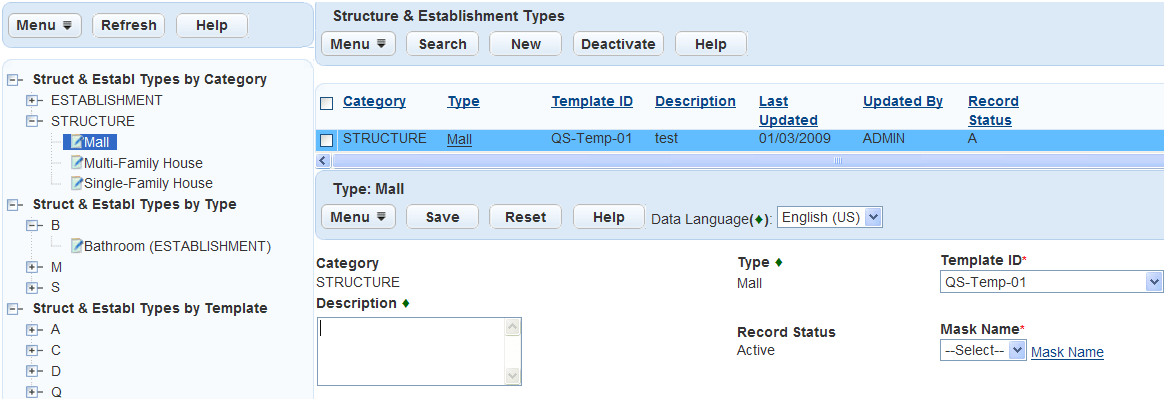Click the Multi-Family House document icon

click(x=76, y=162)
